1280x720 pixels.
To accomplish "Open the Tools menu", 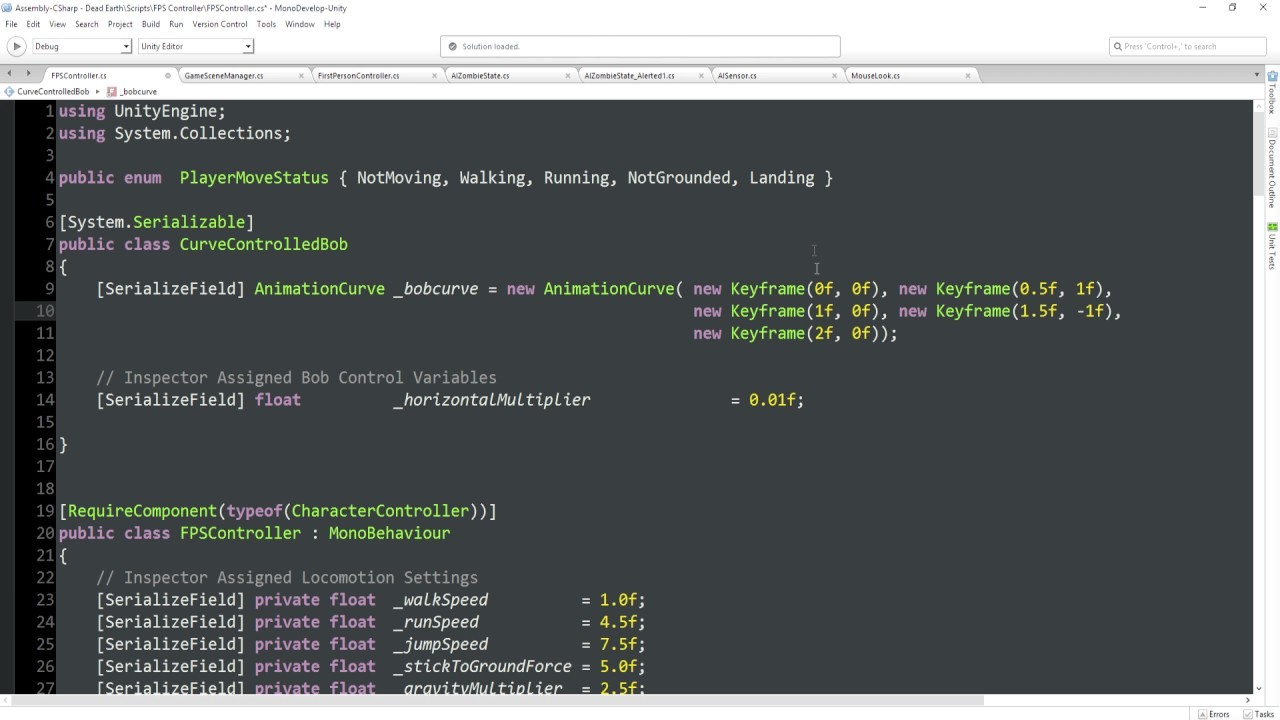I will point(266,24).
